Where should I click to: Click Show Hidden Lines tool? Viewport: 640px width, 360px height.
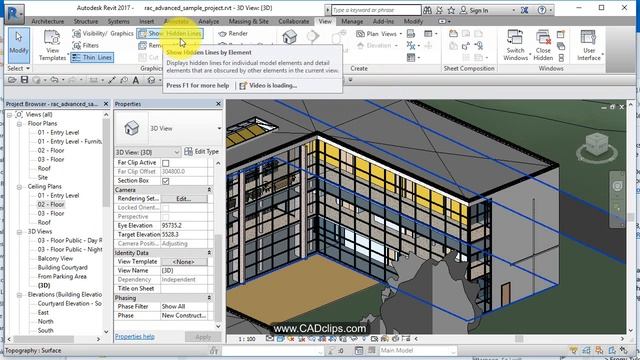click(x=170, y=33)
